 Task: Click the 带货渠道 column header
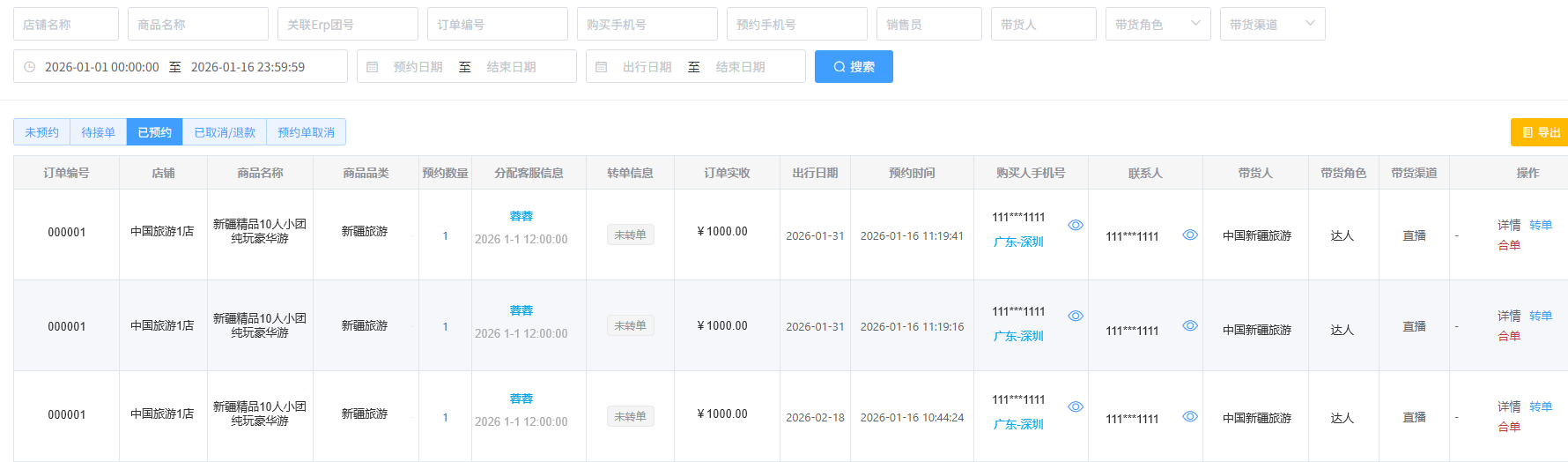click(x=1414, y=173)
